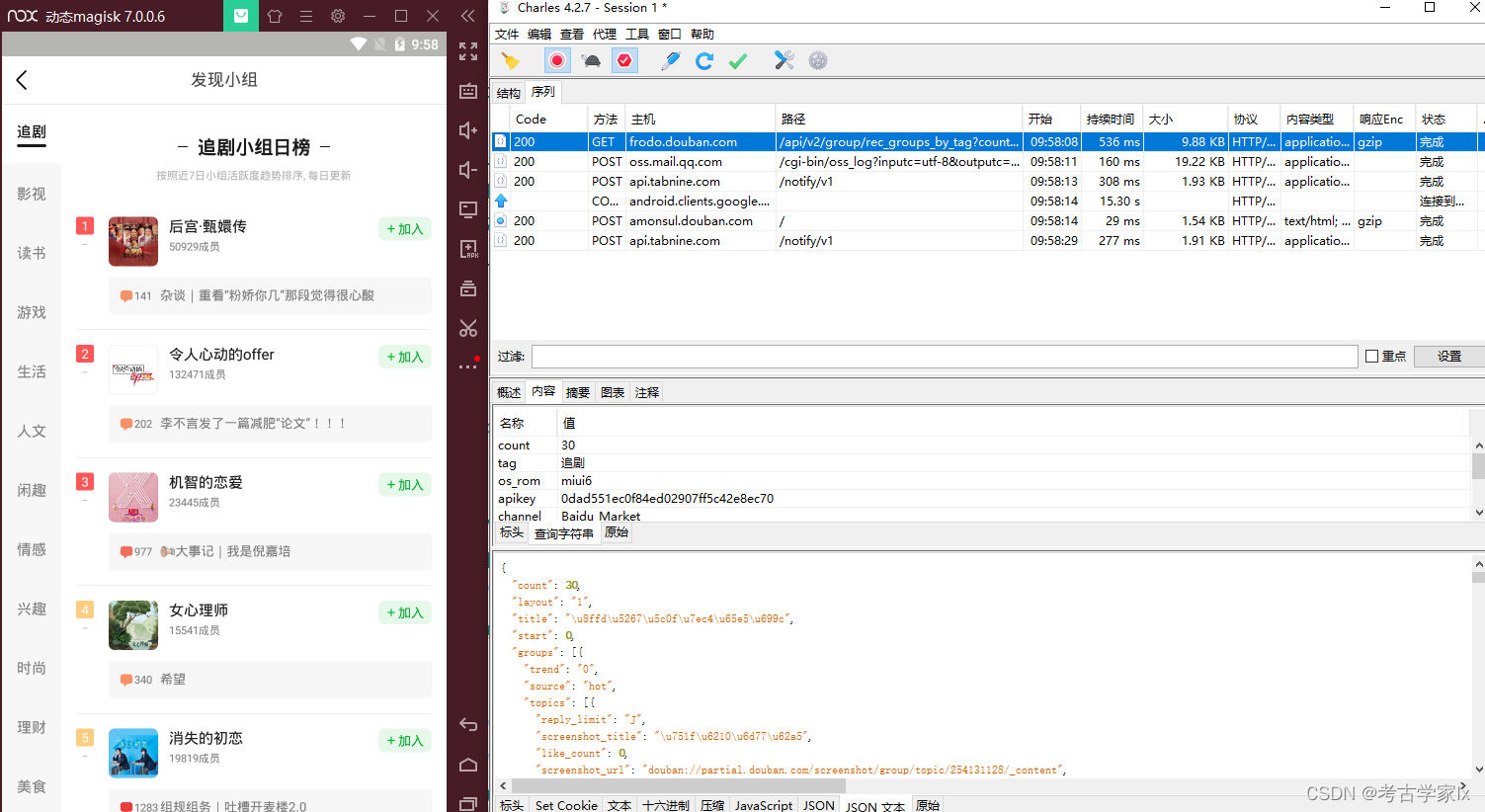Switch to the 序列 view tab
Image resolution: width=1485 pixels, height=812 pixels.
pyautogui.click(x=543, y=92)
